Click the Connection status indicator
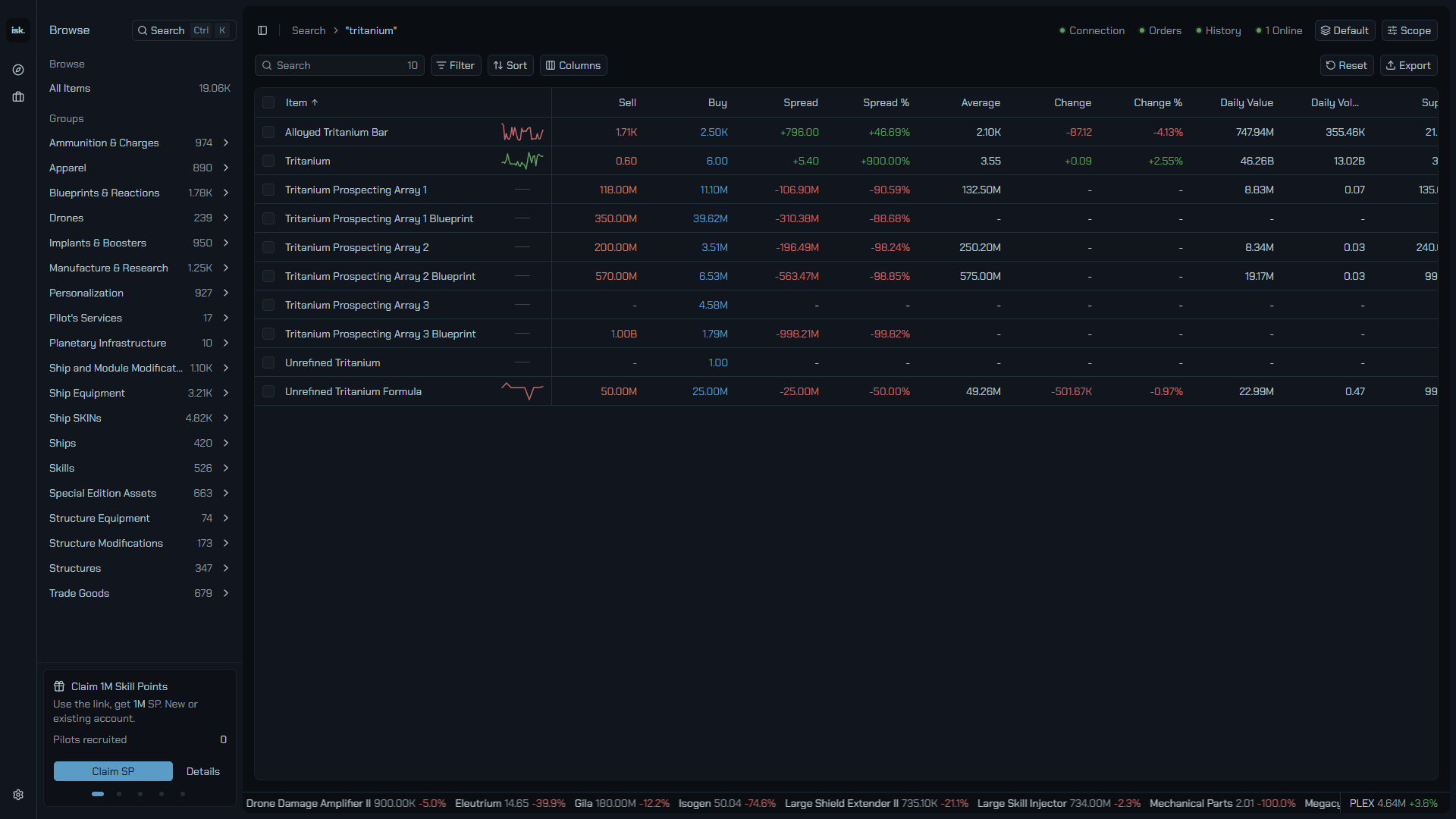The image size is (1456, 819). pyautogui.click(x=1092, y=30)
